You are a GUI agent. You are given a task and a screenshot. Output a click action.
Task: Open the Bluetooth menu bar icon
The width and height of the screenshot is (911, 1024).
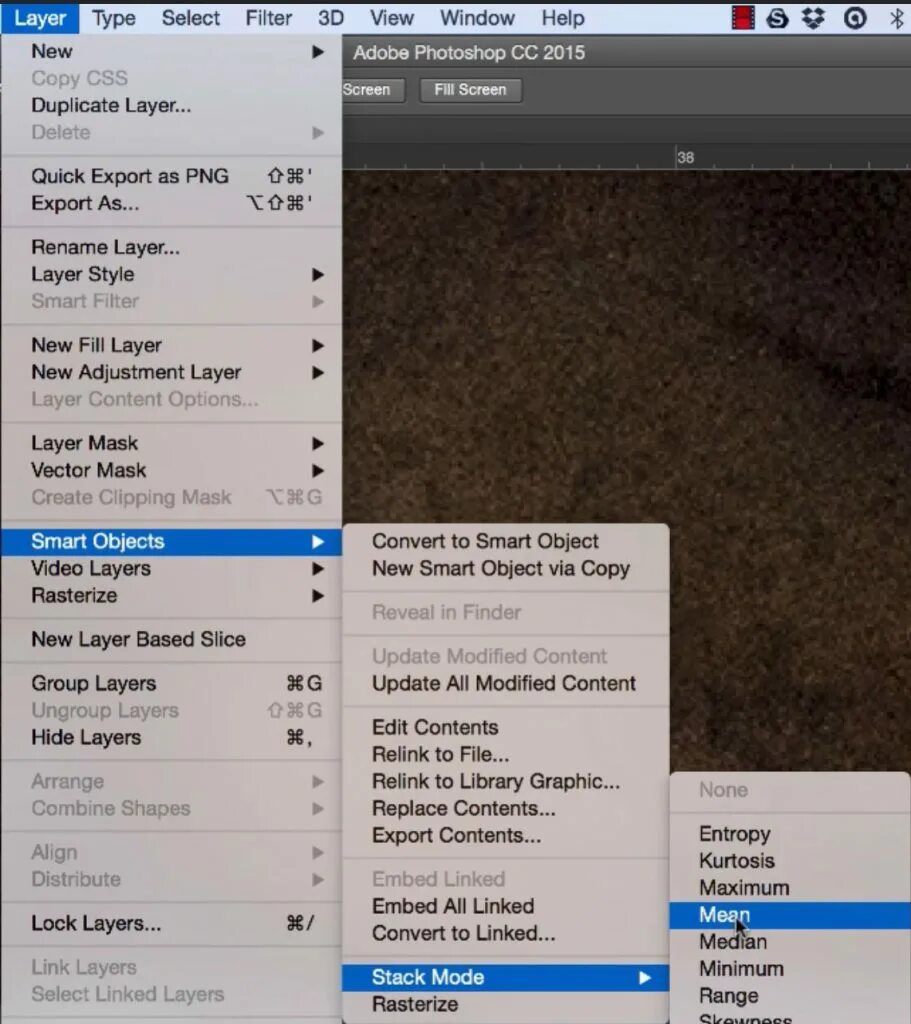click(x=897, y=18)
